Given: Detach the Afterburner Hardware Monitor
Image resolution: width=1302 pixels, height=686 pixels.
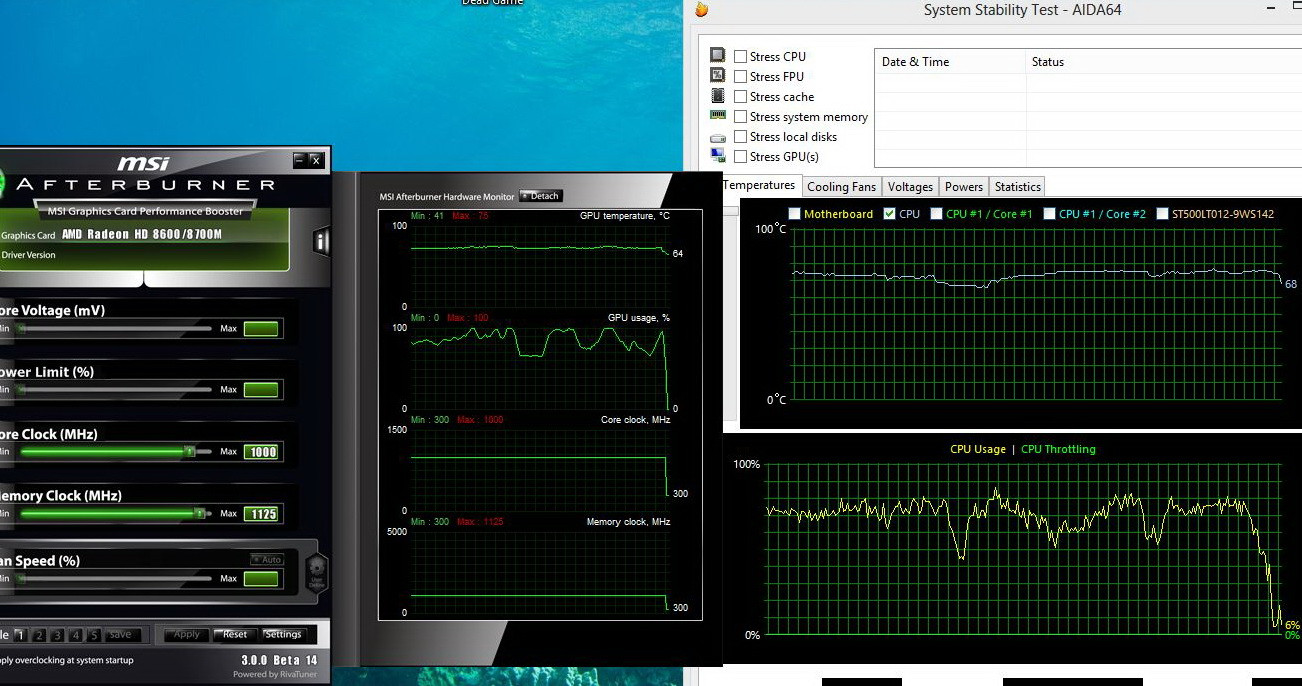Looking at the screenshot, I should [541, 196].
